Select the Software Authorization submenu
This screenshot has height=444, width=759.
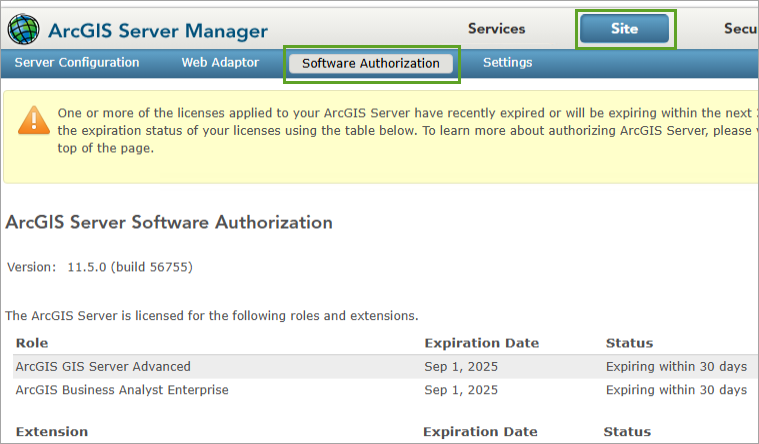(x=371, y=63)
